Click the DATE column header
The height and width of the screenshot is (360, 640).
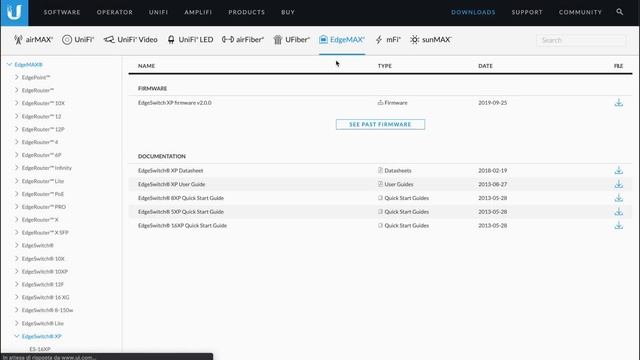485,66
